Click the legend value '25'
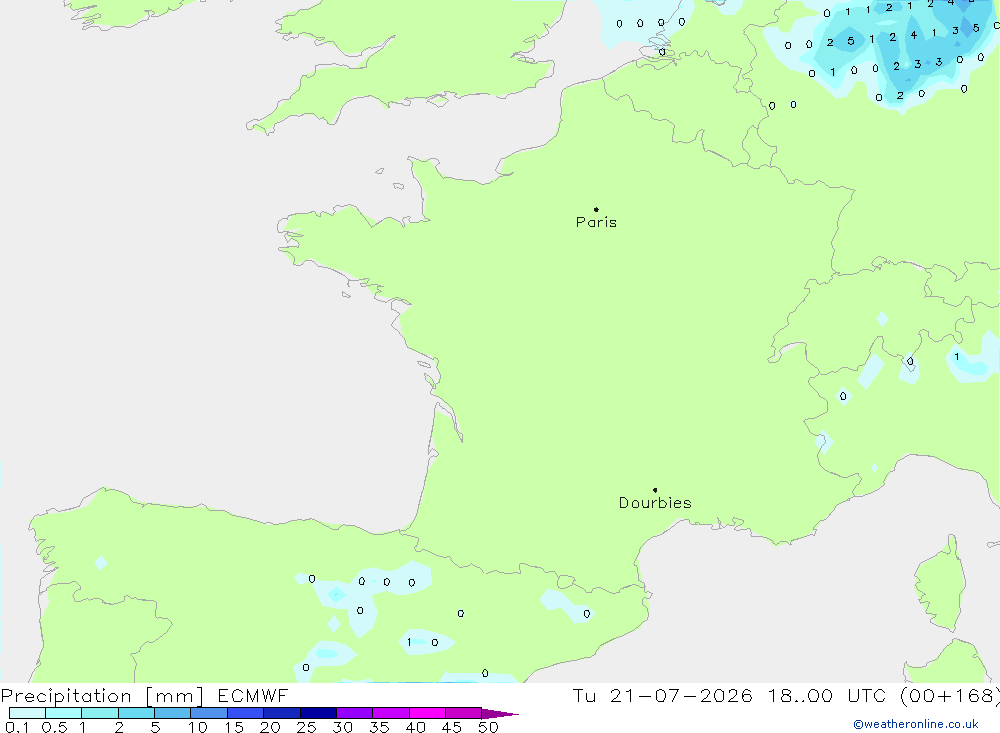1000x733 pixels. 306,727
